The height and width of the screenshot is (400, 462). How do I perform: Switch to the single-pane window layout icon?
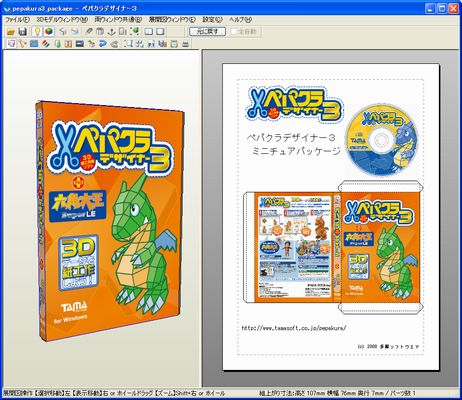pos(160,32)
